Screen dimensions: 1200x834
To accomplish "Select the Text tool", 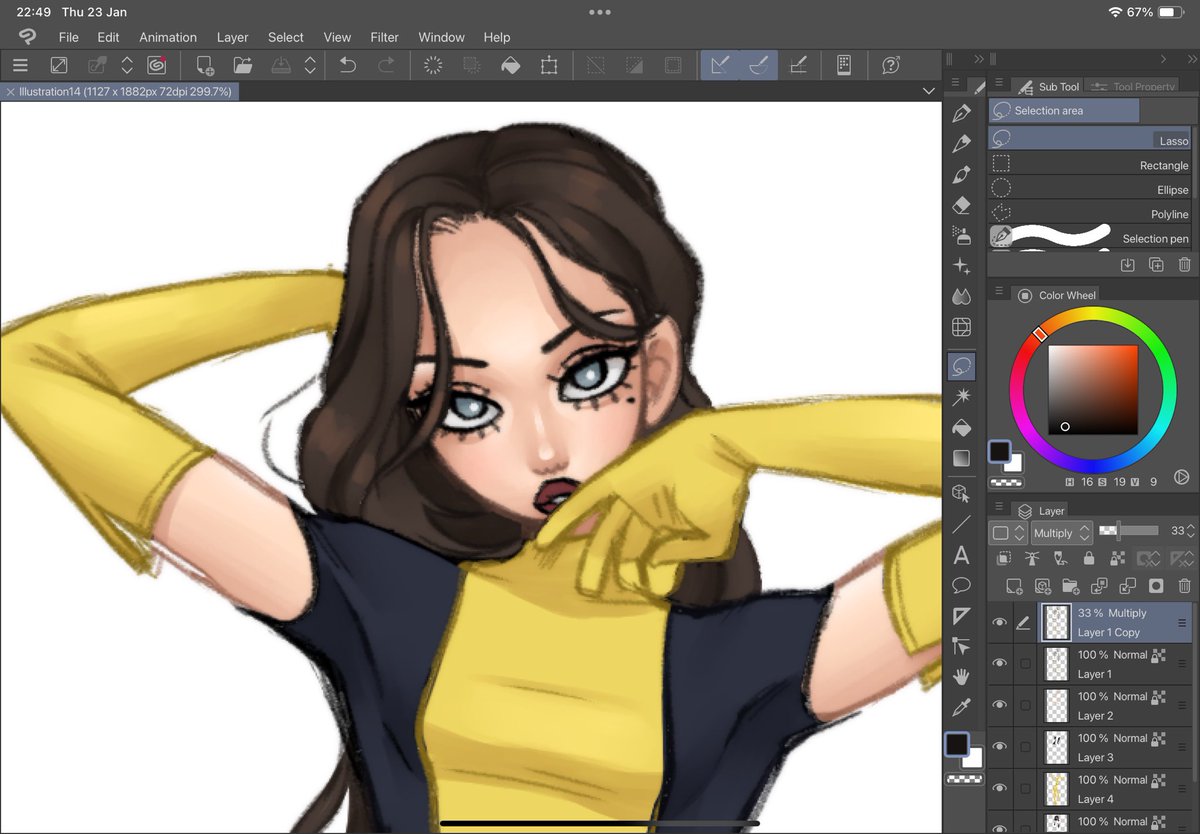I will (x=961, y=555).
